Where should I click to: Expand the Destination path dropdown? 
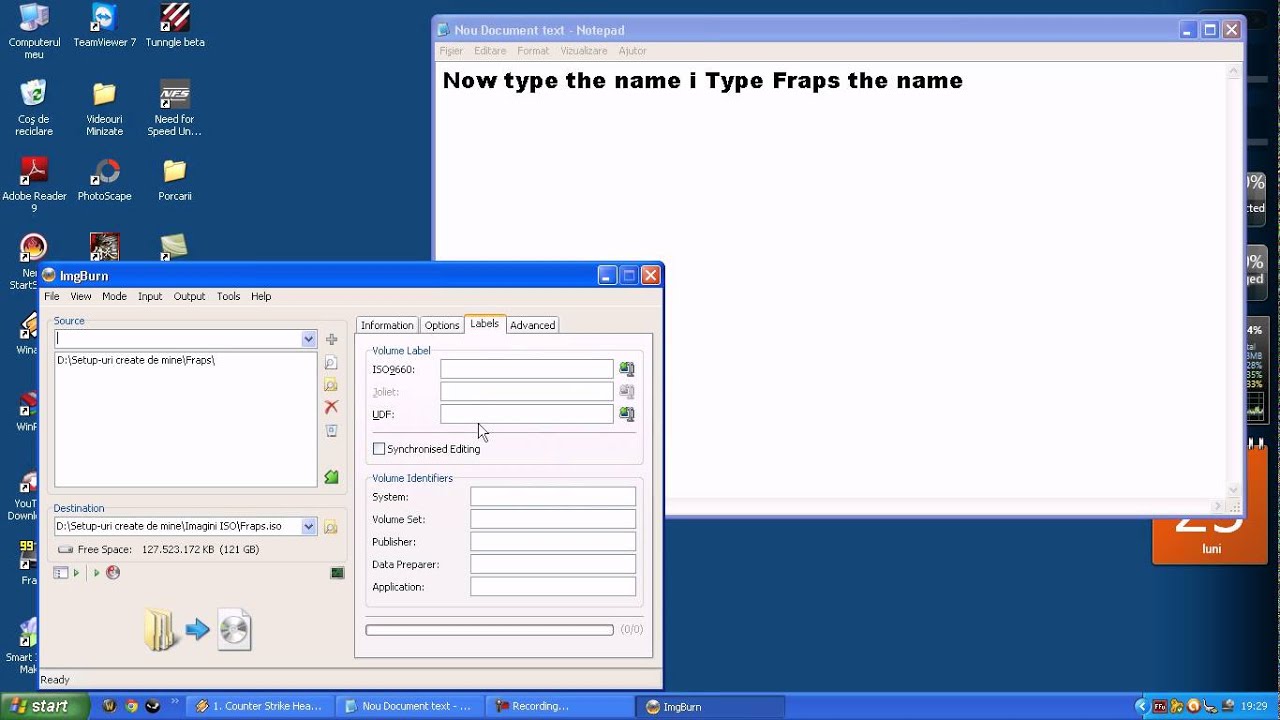[x=308, y=527]
